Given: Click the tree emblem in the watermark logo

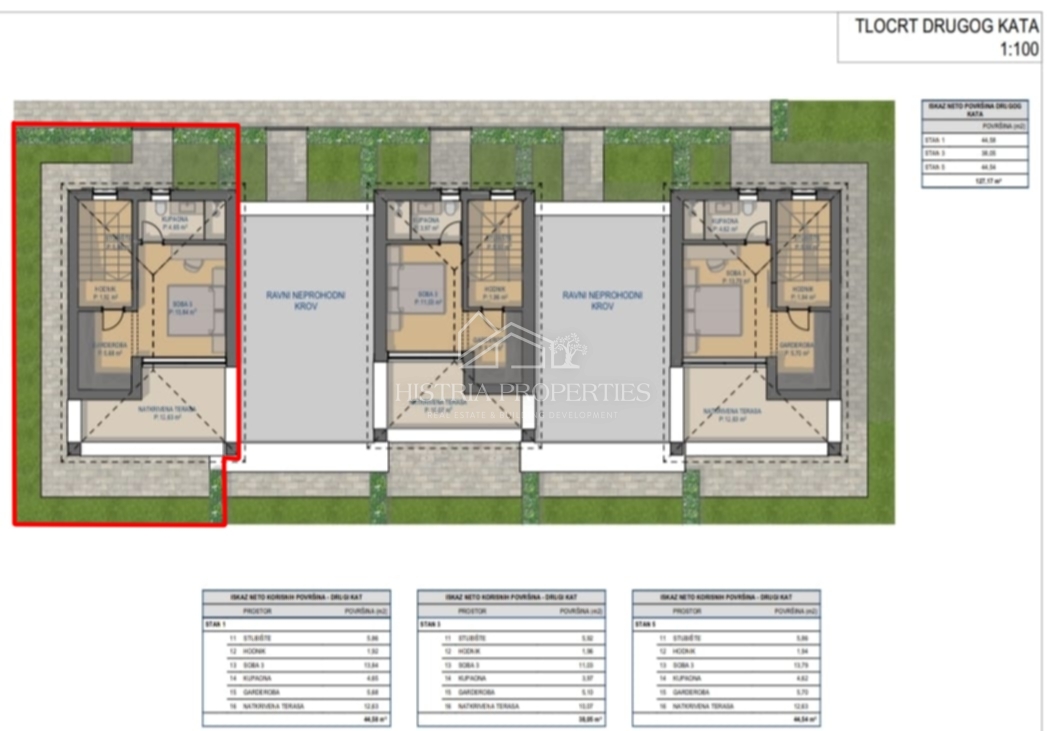Looking at the screenshot, I should [x=570, y=350].
